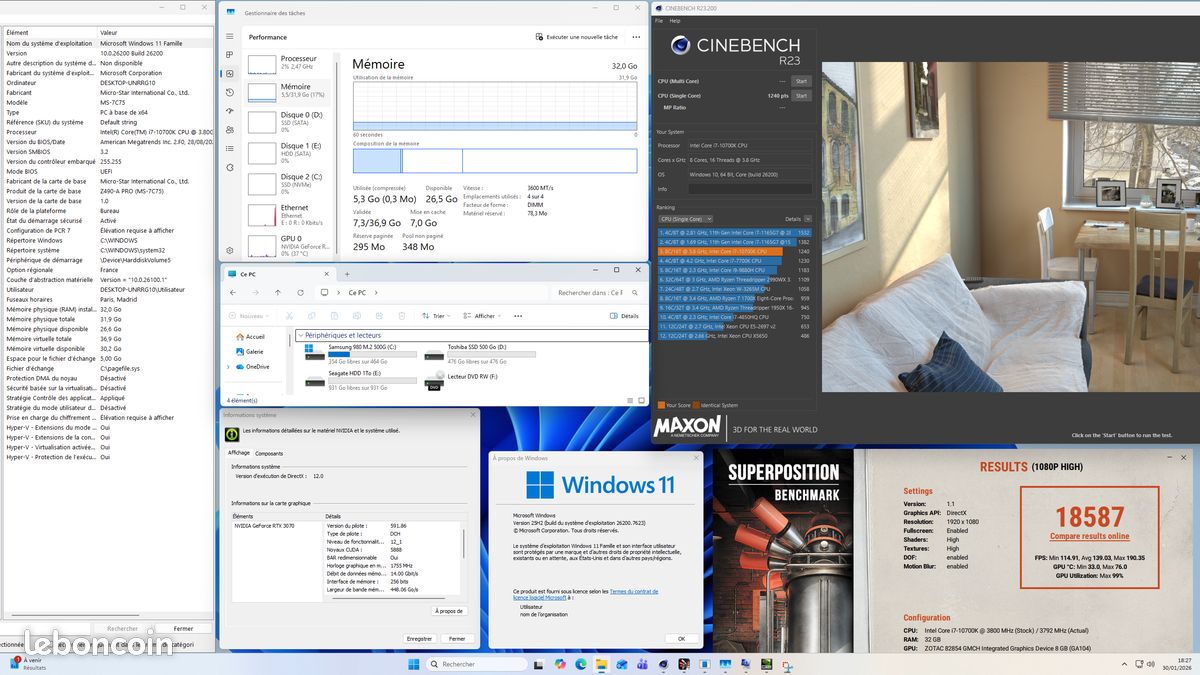1200x675 pixels.
Task: Click Compare results online link in Superposition
Action: pos(1089,536)
